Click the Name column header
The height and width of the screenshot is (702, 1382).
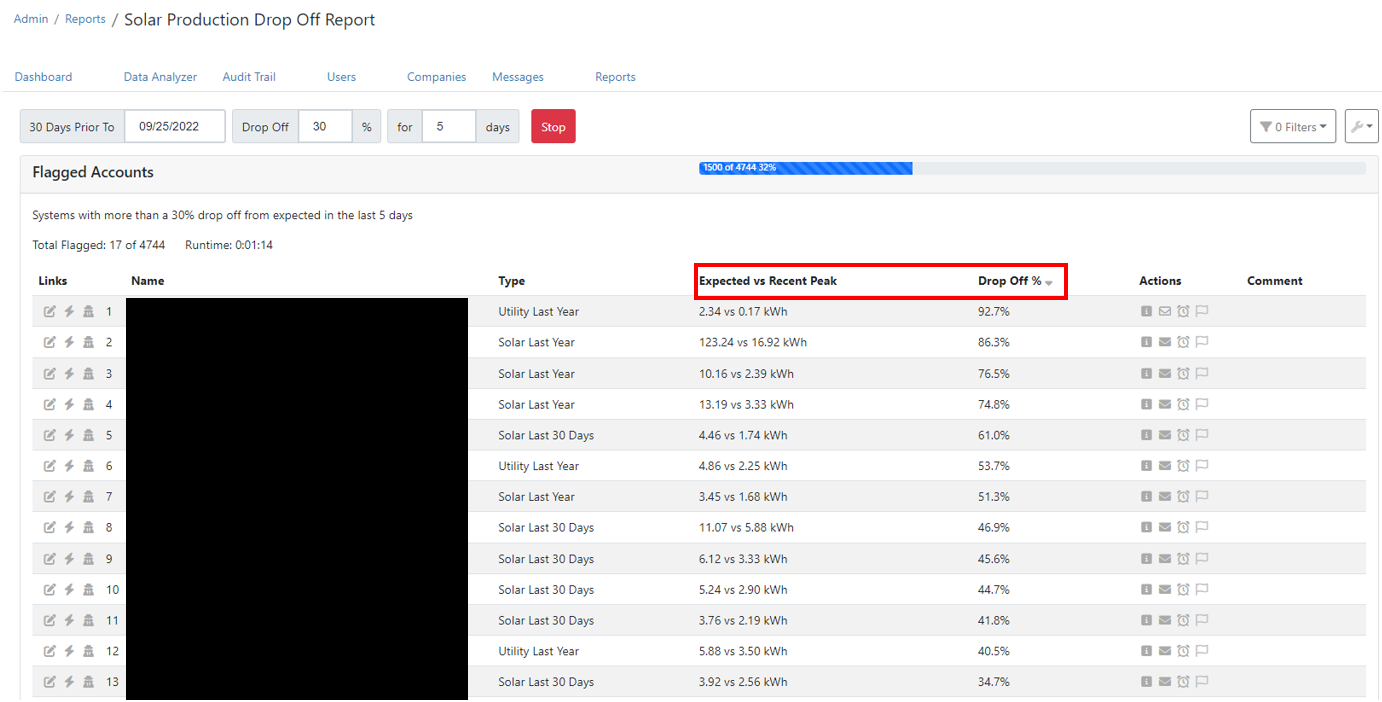[x=147, y=281]
